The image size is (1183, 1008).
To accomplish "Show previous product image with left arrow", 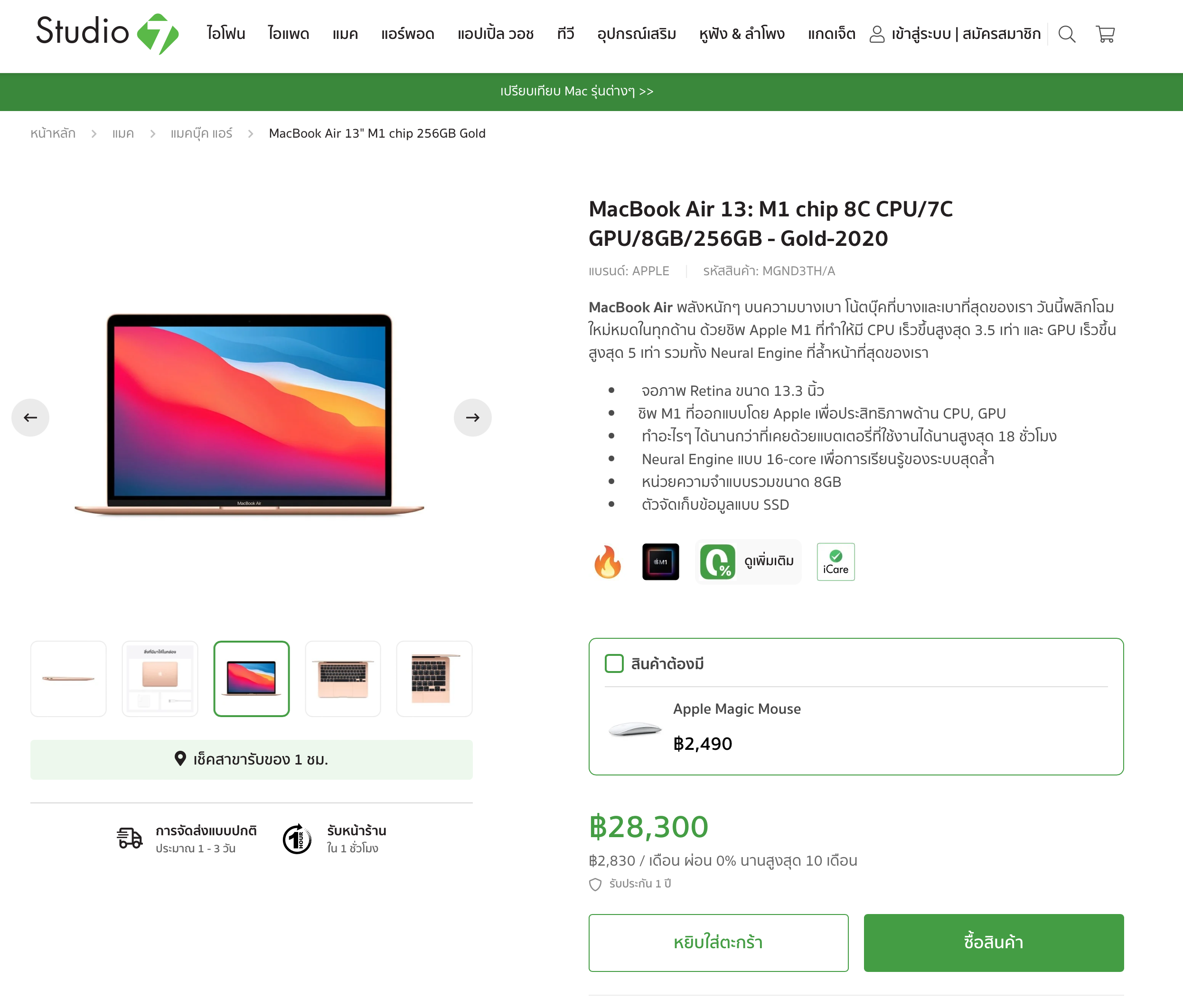I will click(30, 417).
